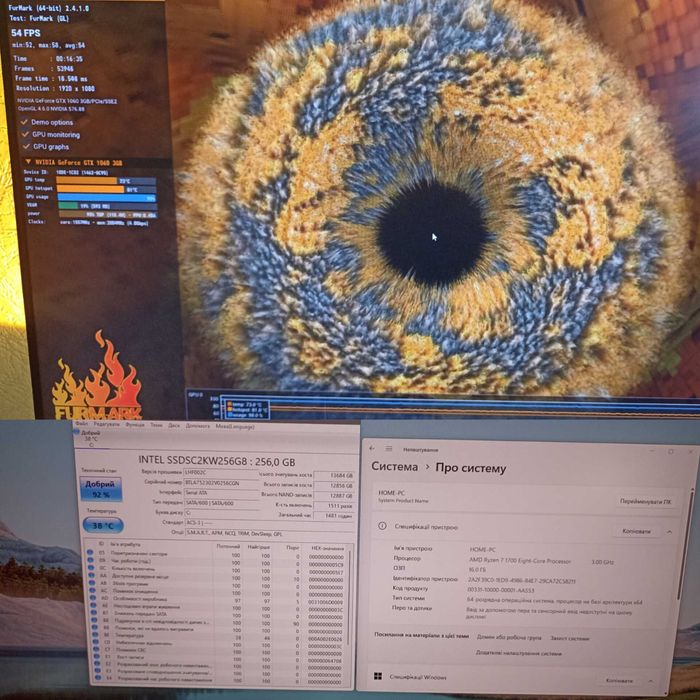
Task: Go back in the Settings window
Action: tap(372, 448)
